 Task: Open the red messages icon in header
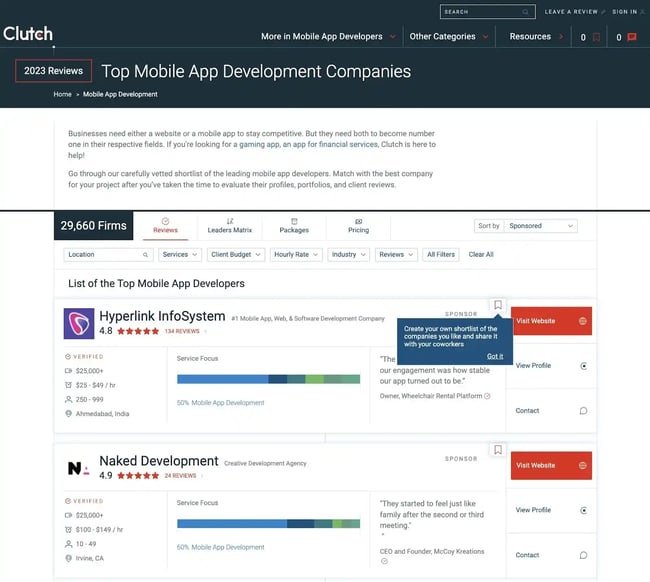tap(631, 37)
